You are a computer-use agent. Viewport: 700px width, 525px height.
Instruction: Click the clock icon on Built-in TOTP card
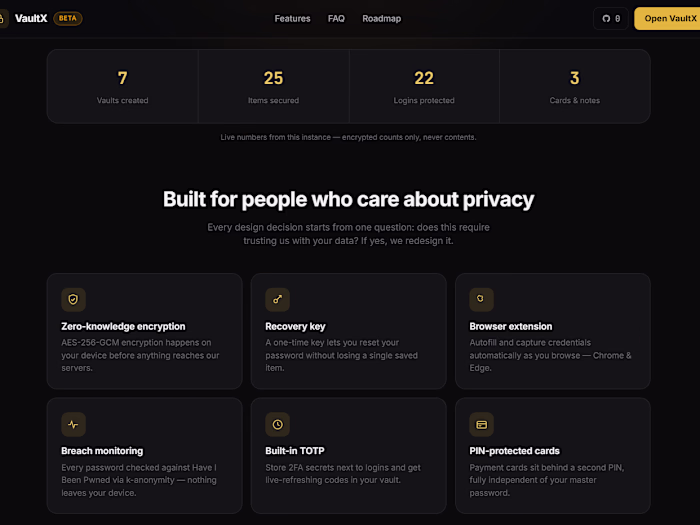tap(277, 424)
